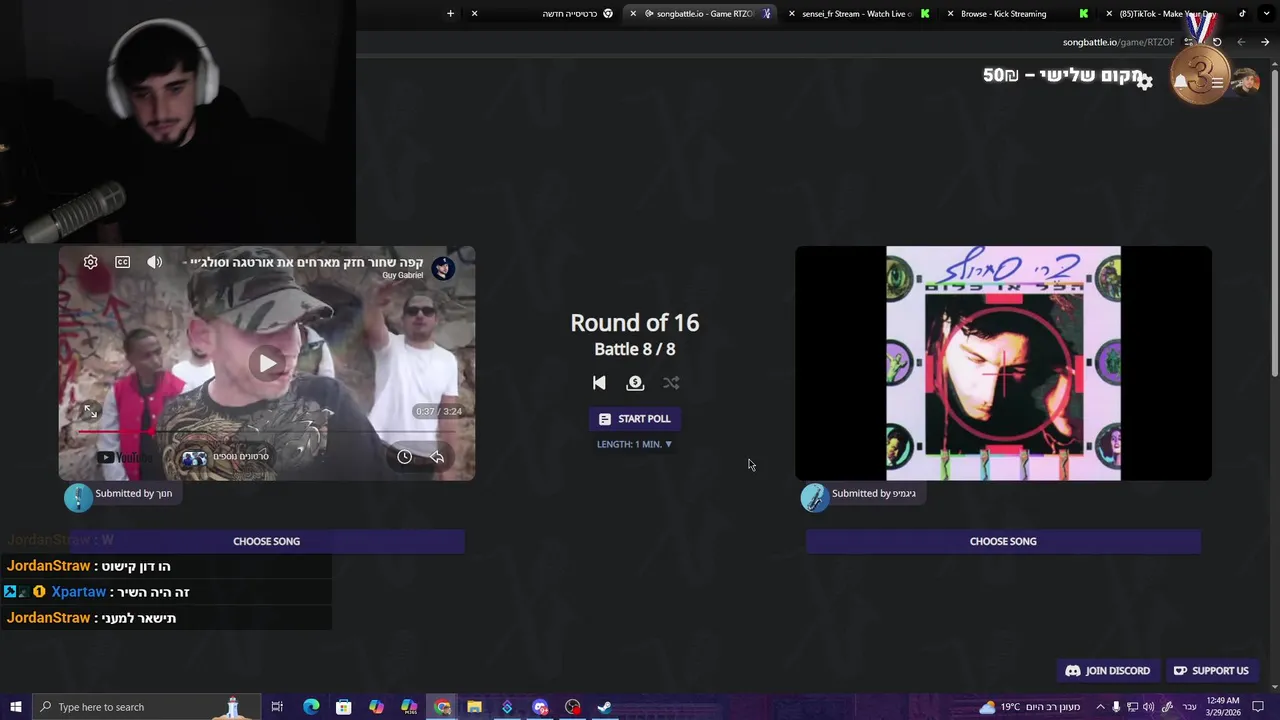
Task: Open poll length dropdown
Action: coord(635,444)
